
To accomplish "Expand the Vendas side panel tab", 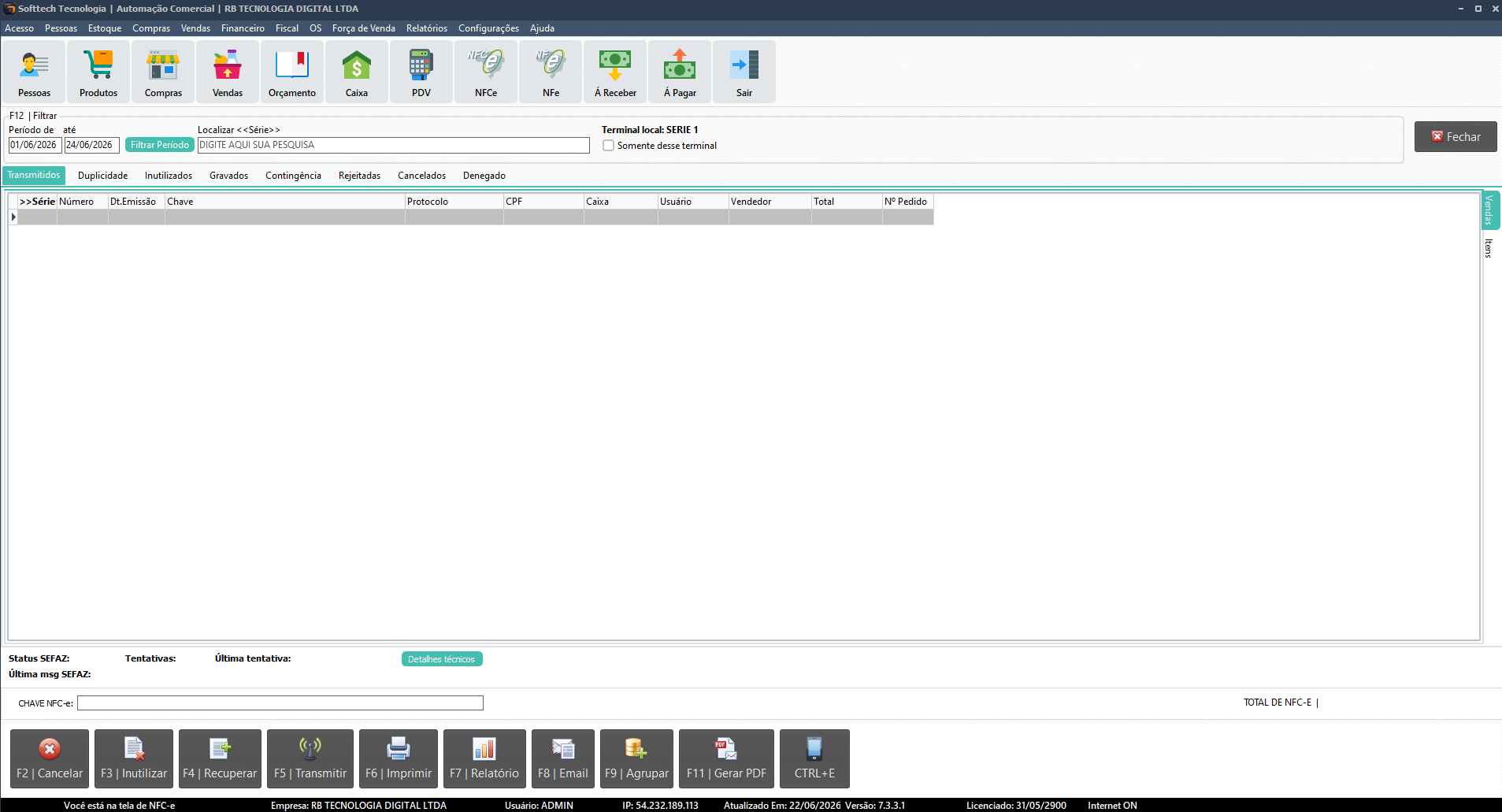I will click(1490, 210).
